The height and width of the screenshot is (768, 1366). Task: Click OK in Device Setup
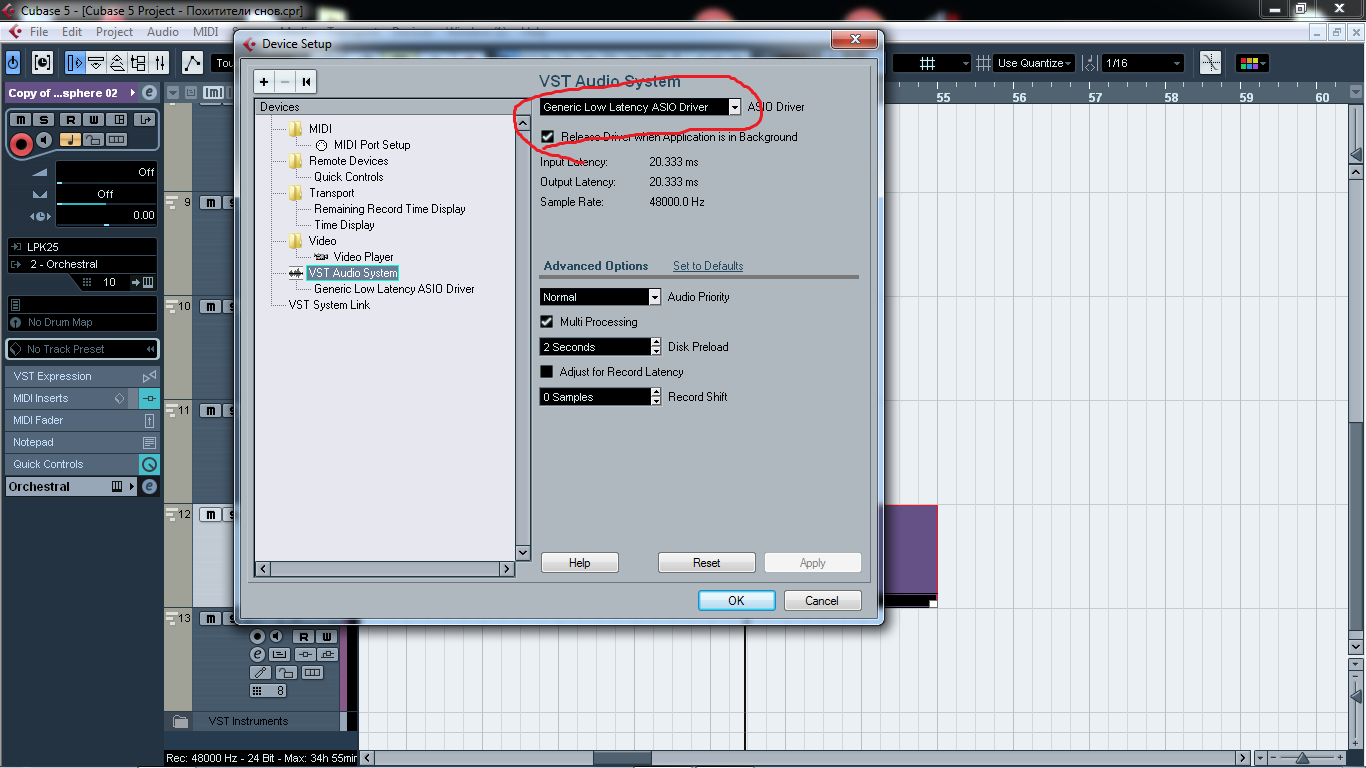(x=736, y=601)
